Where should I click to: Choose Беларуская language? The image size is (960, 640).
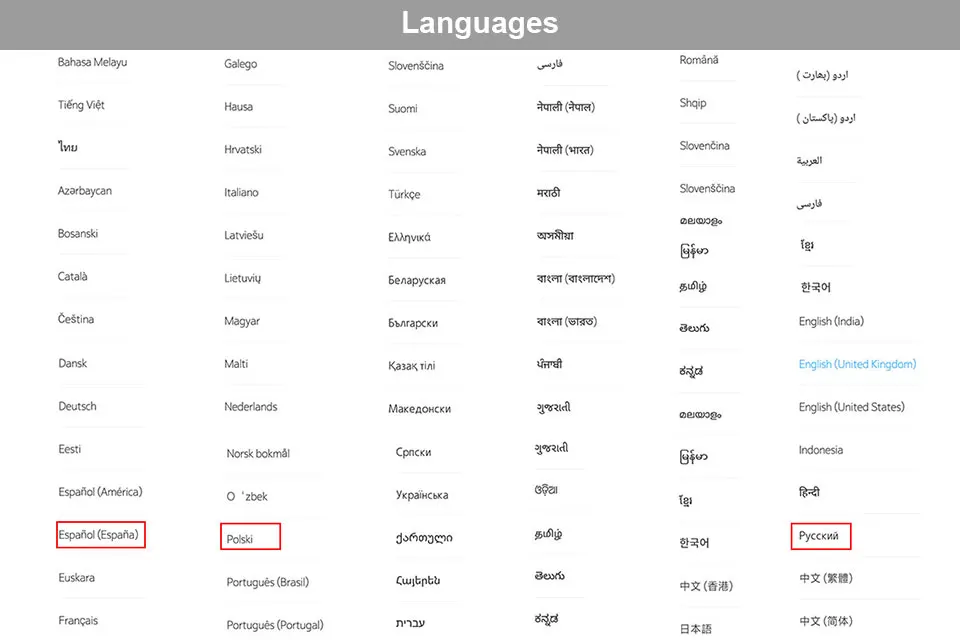pyautogui.click(x=417, y=280)
